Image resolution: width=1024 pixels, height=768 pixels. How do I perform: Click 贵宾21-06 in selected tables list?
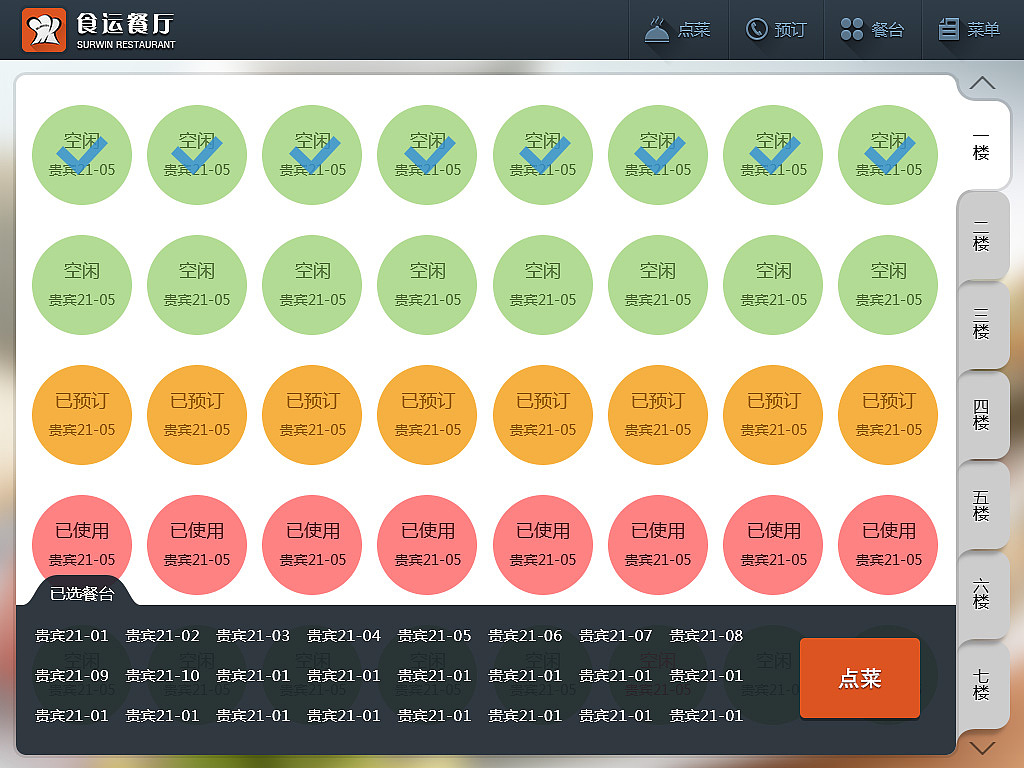[525, 635]
